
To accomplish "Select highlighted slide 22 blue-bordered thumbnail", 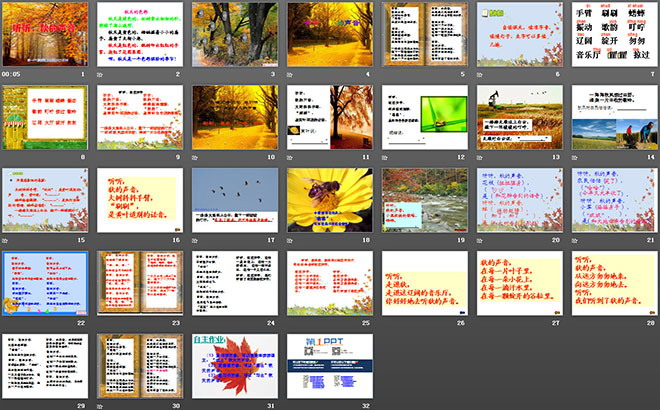I will pos(45,283).
